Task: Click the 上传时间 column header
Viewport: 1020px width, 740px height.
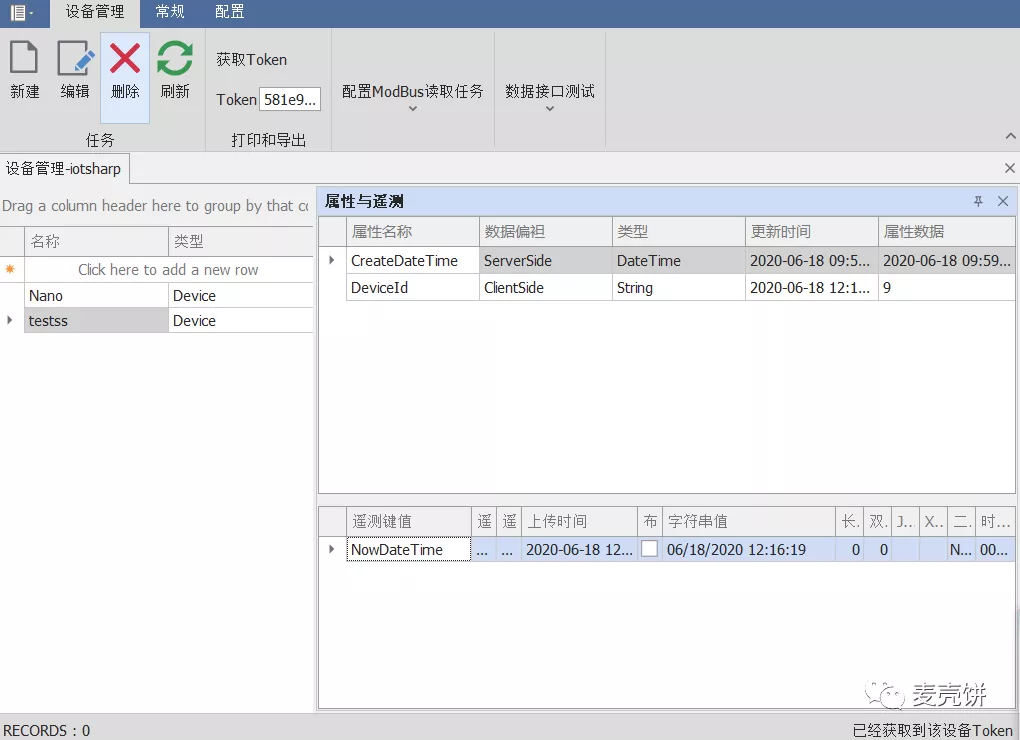Action: (579, 521)
